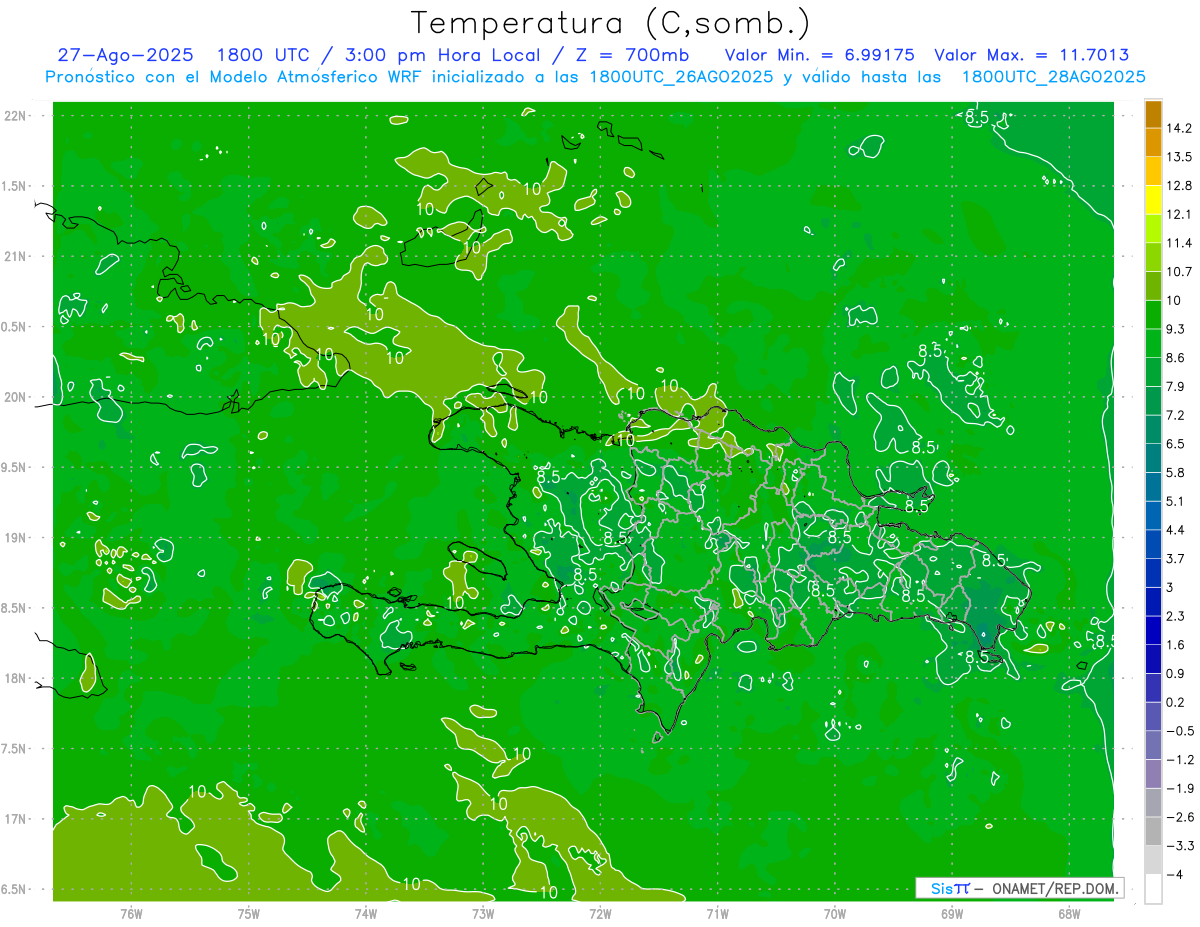Click the 68W longitude label
Screen dimensions: 1200x927
(1069, 914)
